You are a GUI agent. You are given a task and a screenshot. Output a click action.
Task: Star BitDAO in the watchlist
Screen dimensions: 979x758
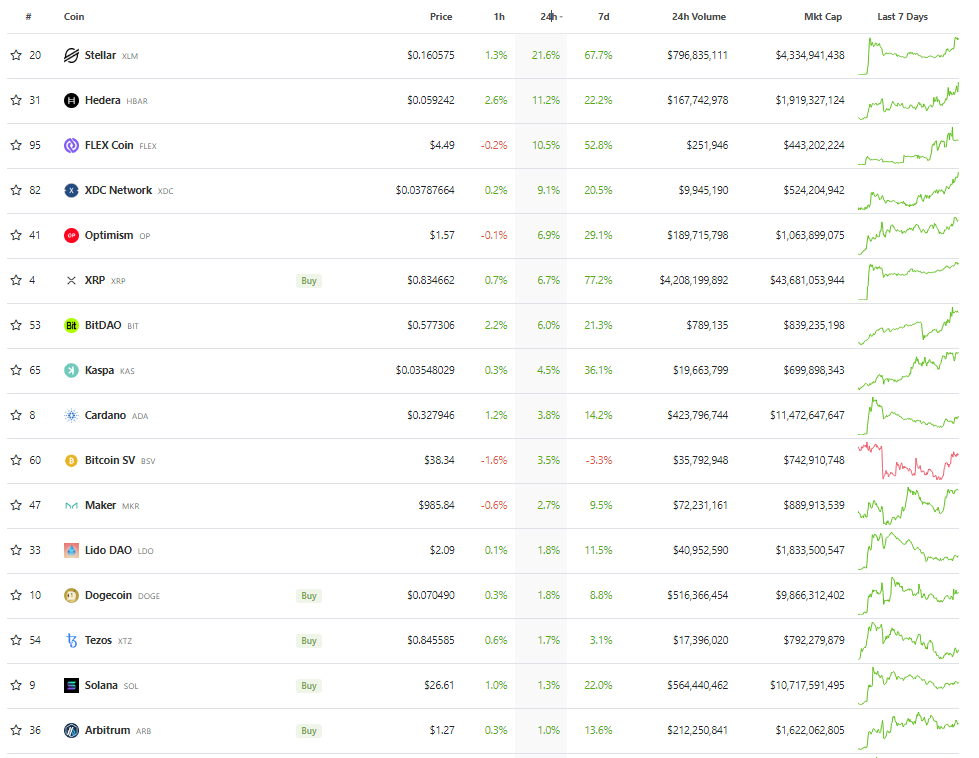[16, 325]
